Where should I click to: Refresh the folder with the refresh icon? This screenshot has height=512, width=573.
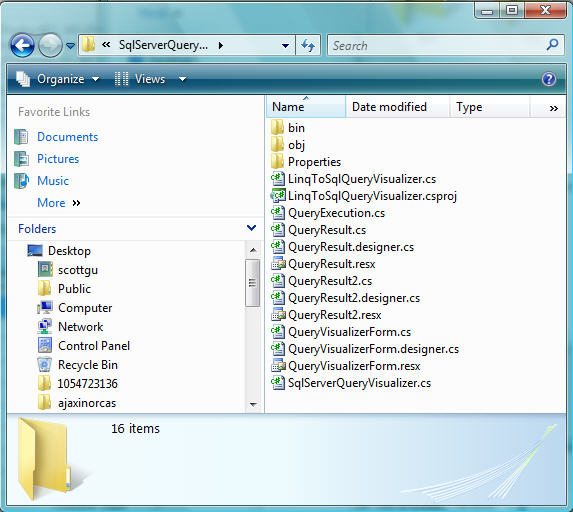[308, 45]
